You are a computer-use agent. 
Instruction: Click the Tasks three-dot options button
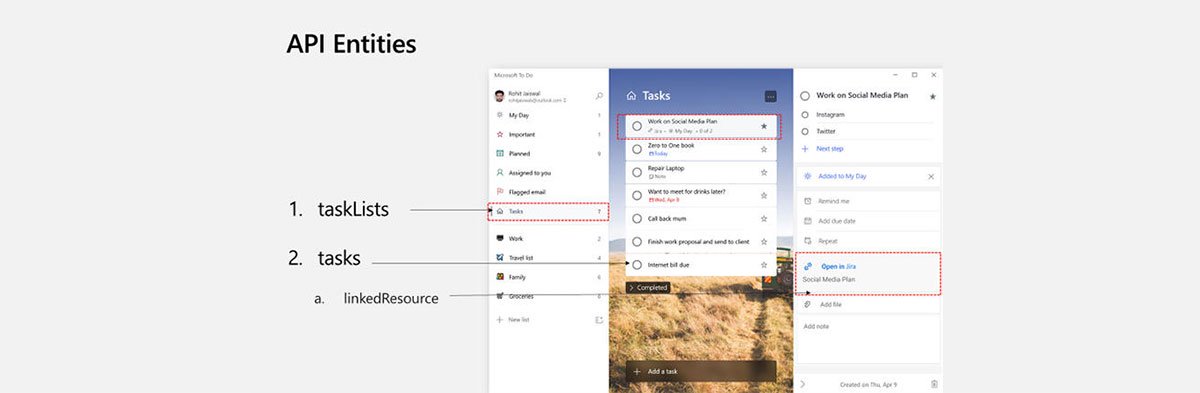coord(770,96)
